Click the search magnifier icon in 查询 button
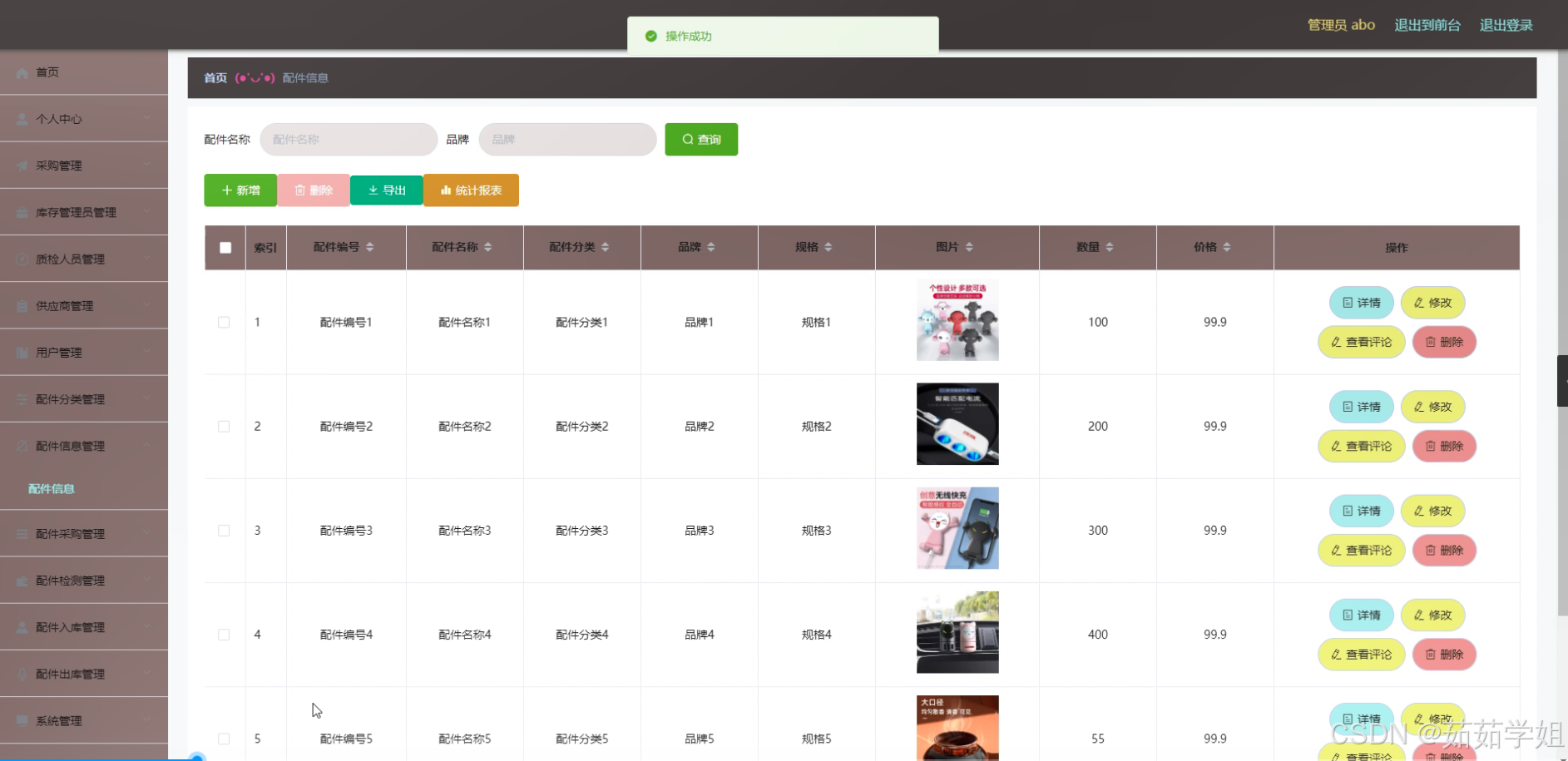 (687, 139)
